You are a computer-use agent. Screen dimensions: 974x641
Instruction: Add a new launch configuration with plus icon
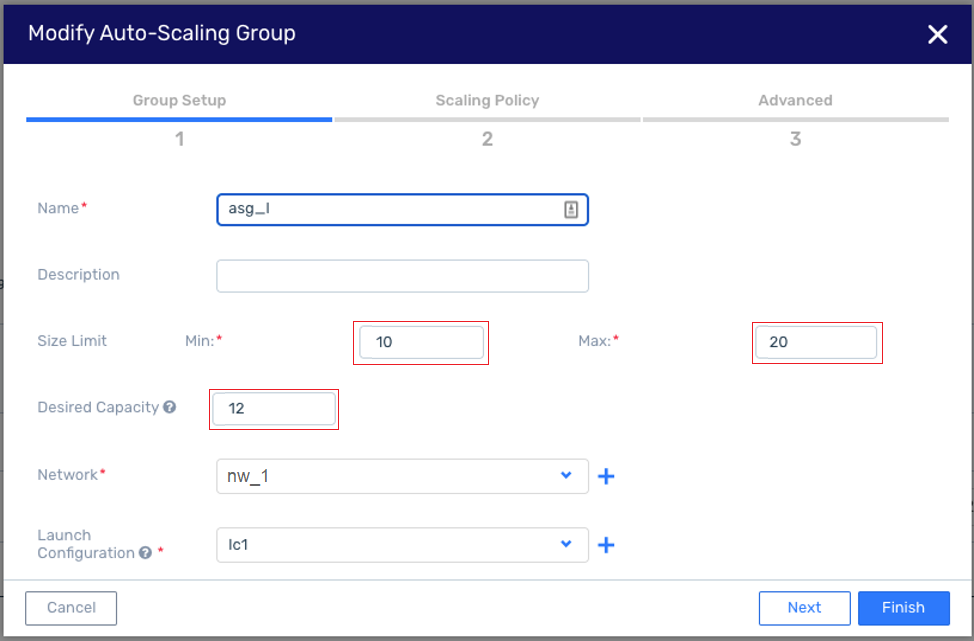[606, 545]
